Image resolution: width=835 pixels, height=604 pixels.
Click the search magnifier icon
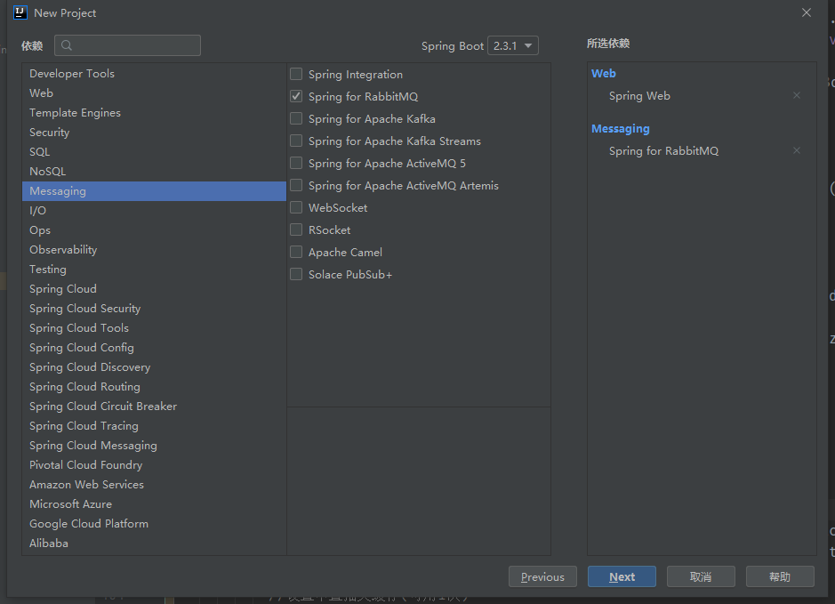(67, 45)
